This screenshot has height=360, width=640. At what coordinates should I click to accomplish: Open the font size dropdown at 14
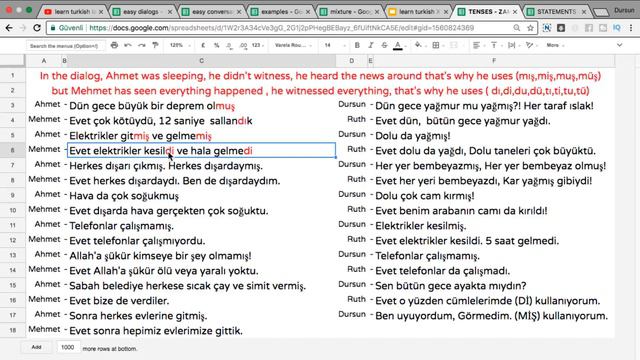pos(335,45)
